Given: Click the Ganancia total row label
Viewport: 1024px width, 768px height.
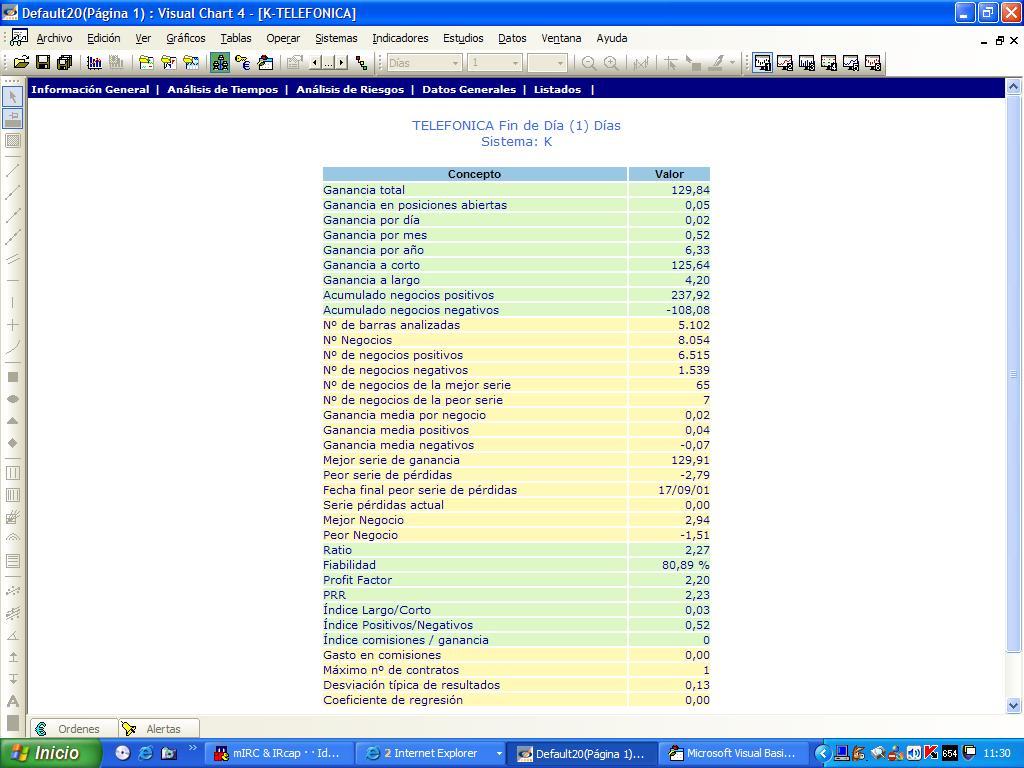Looking at the screenshot, I should [x=364, y=190].
